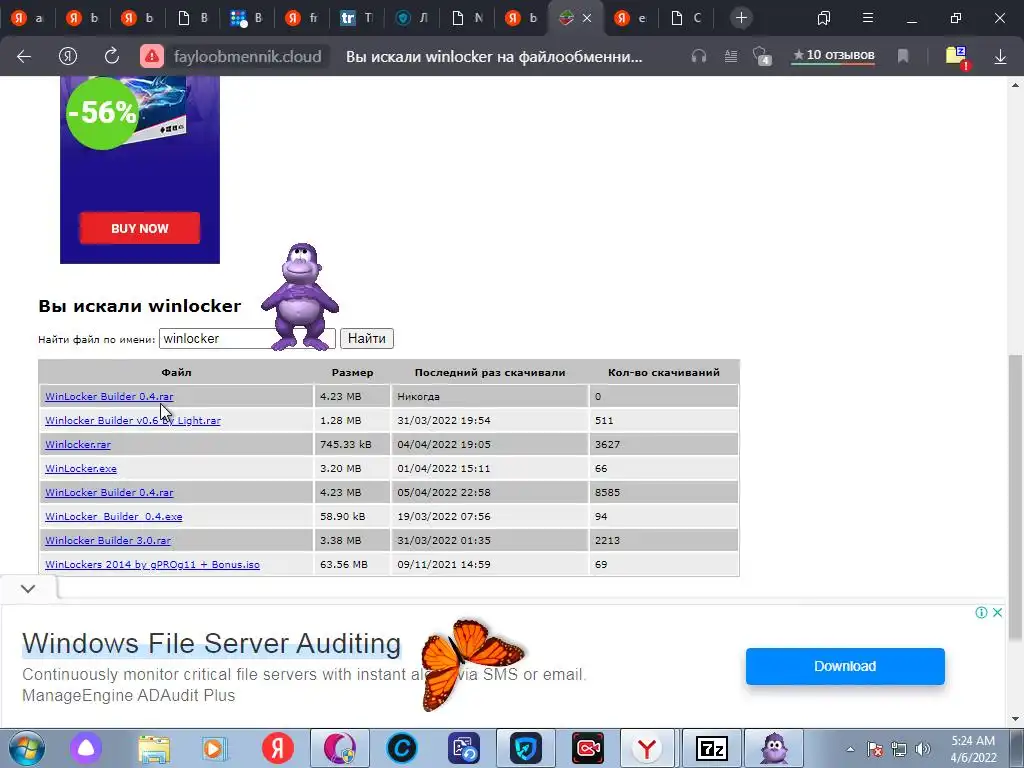Screen dimensions: 1024x768
Task: Open Windows Explorer from the taskbar
Action: [154, 748]
